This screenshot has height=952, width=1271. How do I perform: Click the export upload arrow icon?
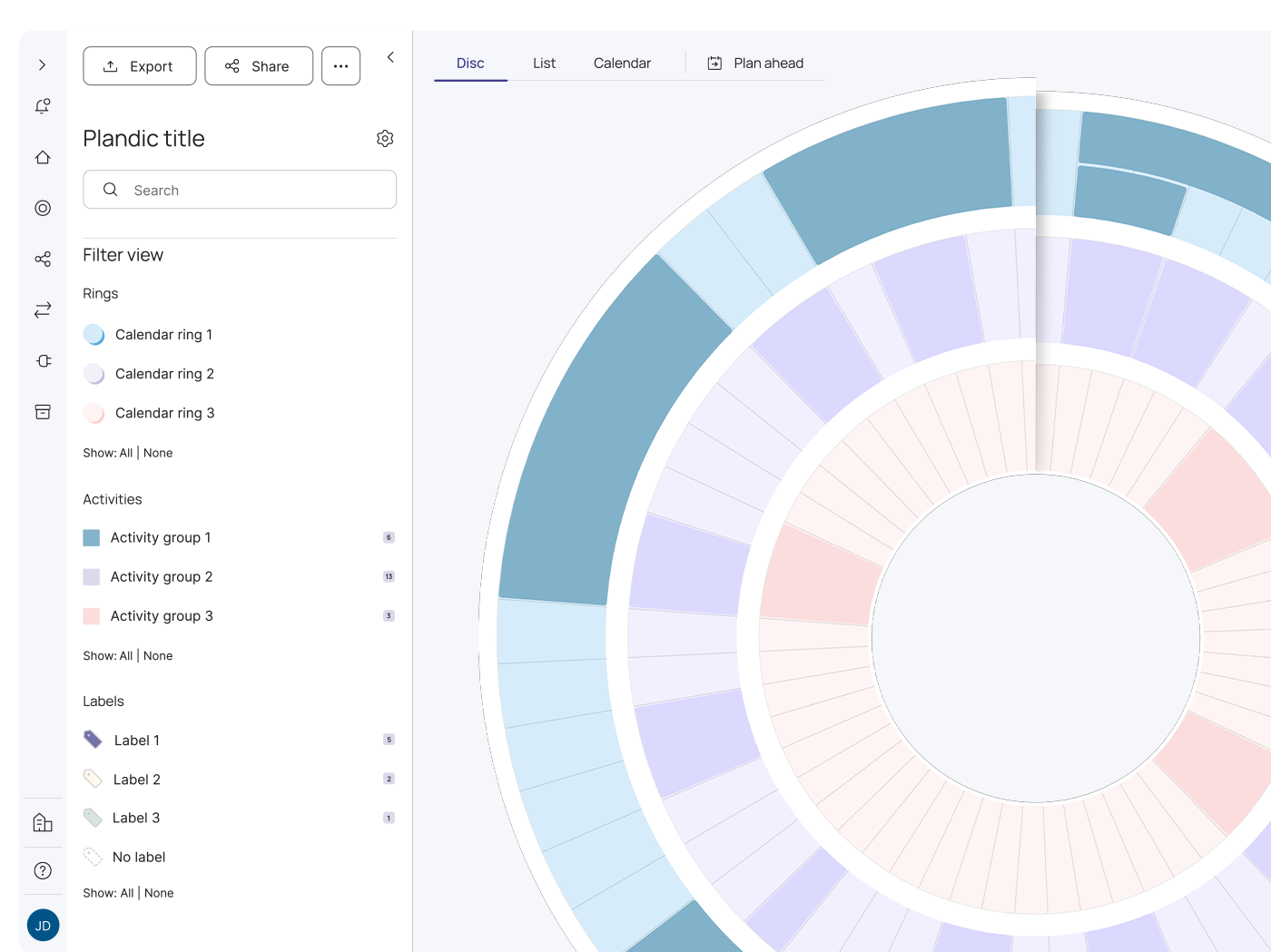tap(111, 66)
